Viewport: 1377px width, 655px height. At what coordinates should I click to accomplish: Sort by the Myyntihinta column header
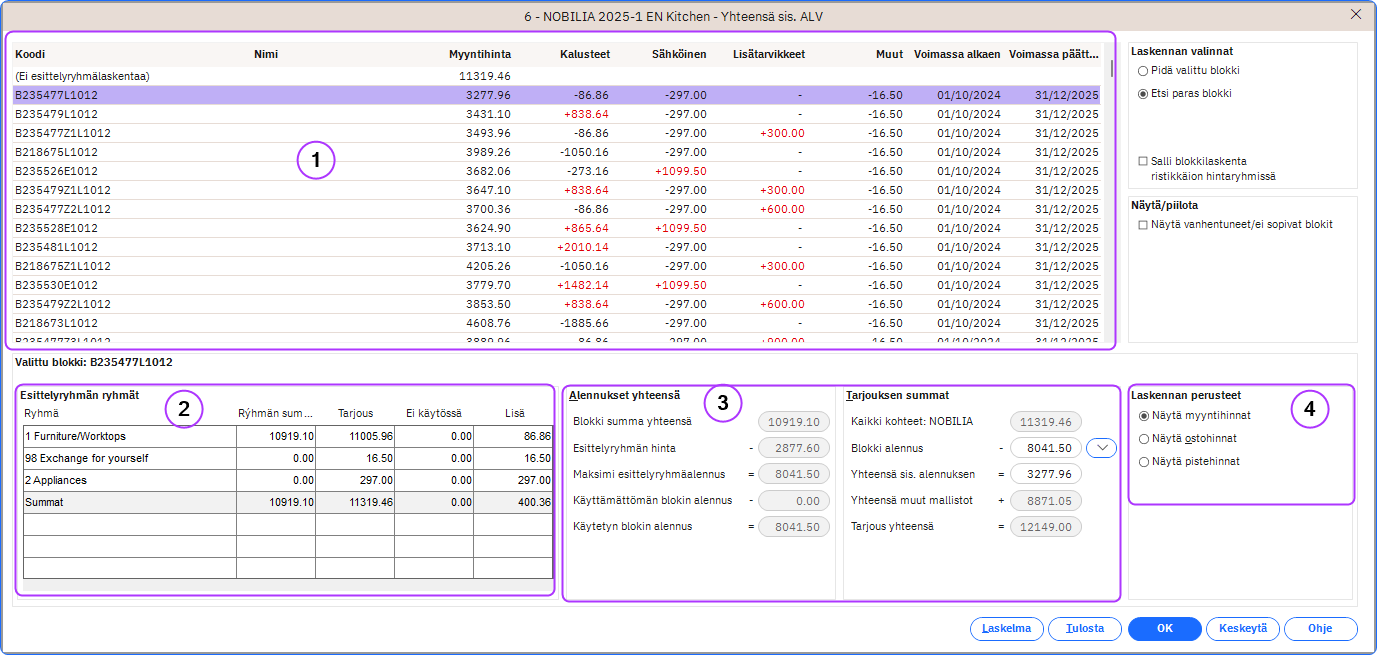(x=481, y=54)
